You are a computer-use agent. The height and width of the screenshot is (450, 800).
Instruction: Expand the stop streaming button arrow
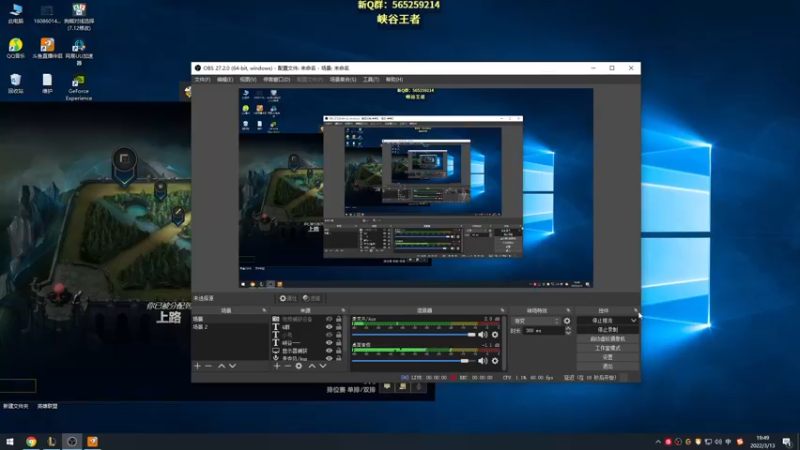click(x=634, y=320)
